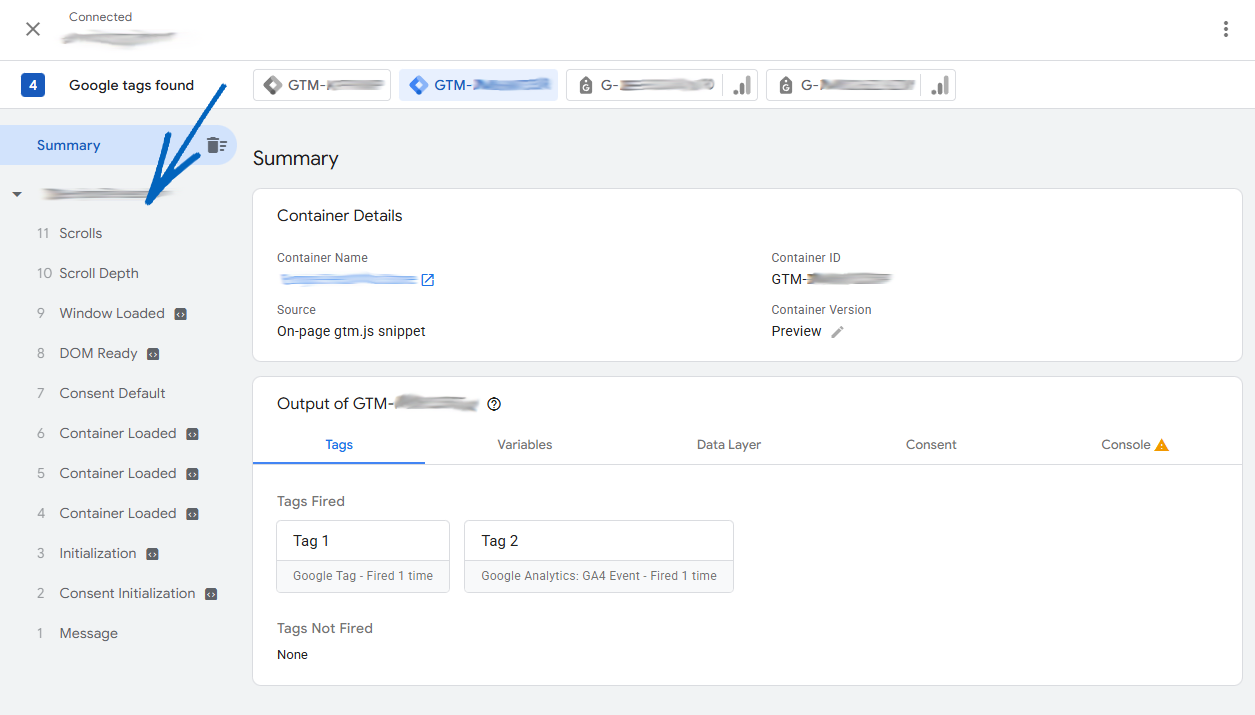
Task: Click code icon on event 5 Container Loaded
Action: tap(192, 474)
